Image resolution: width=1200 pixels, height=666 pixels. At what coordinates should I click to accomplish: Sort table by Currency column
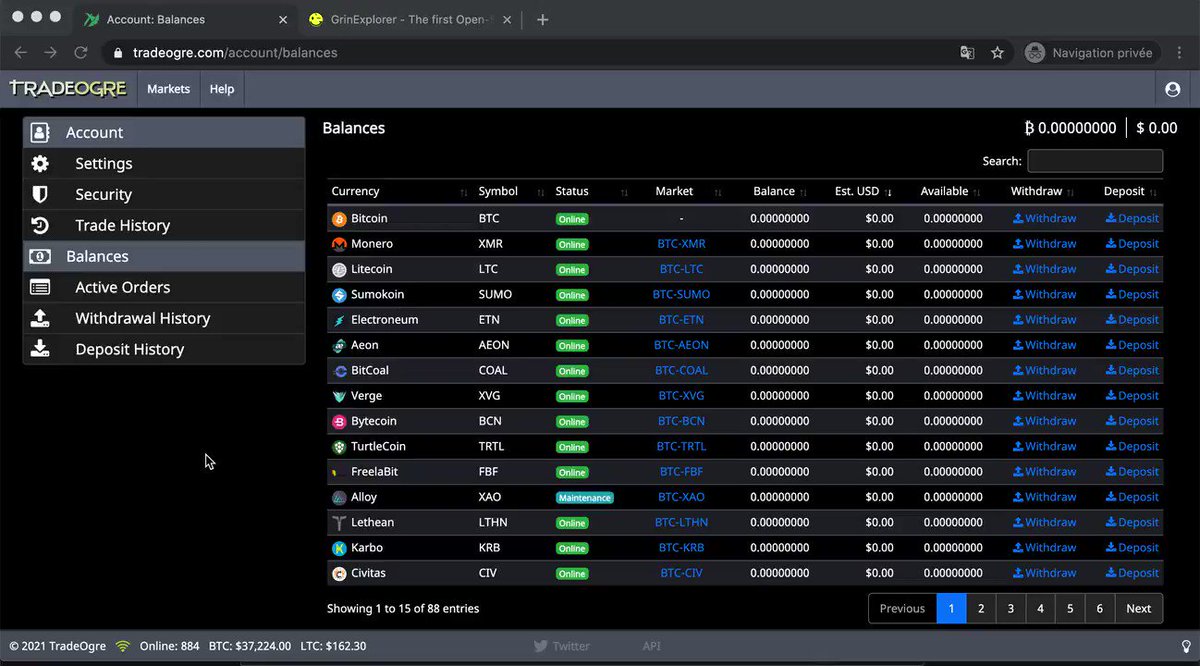click(399, 191)
